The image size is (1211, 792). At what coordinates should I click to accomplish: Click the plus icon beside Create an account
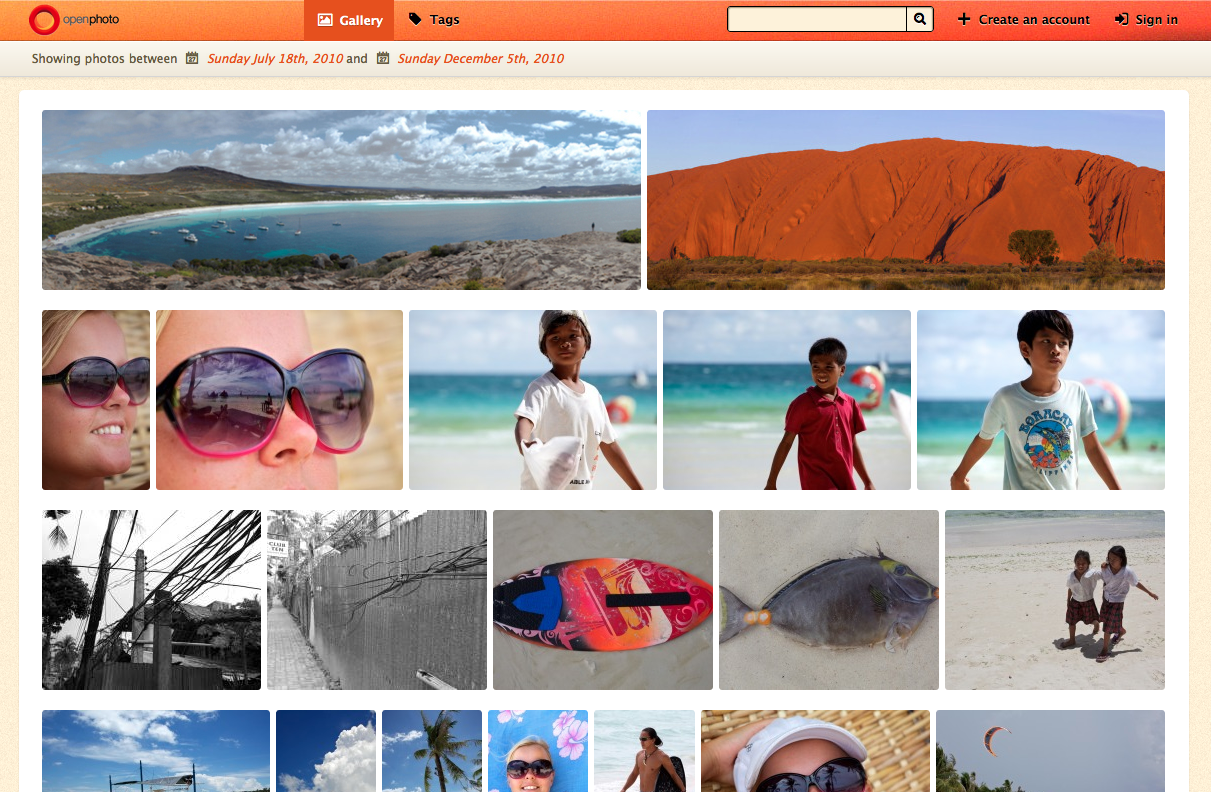coord(964,19)
